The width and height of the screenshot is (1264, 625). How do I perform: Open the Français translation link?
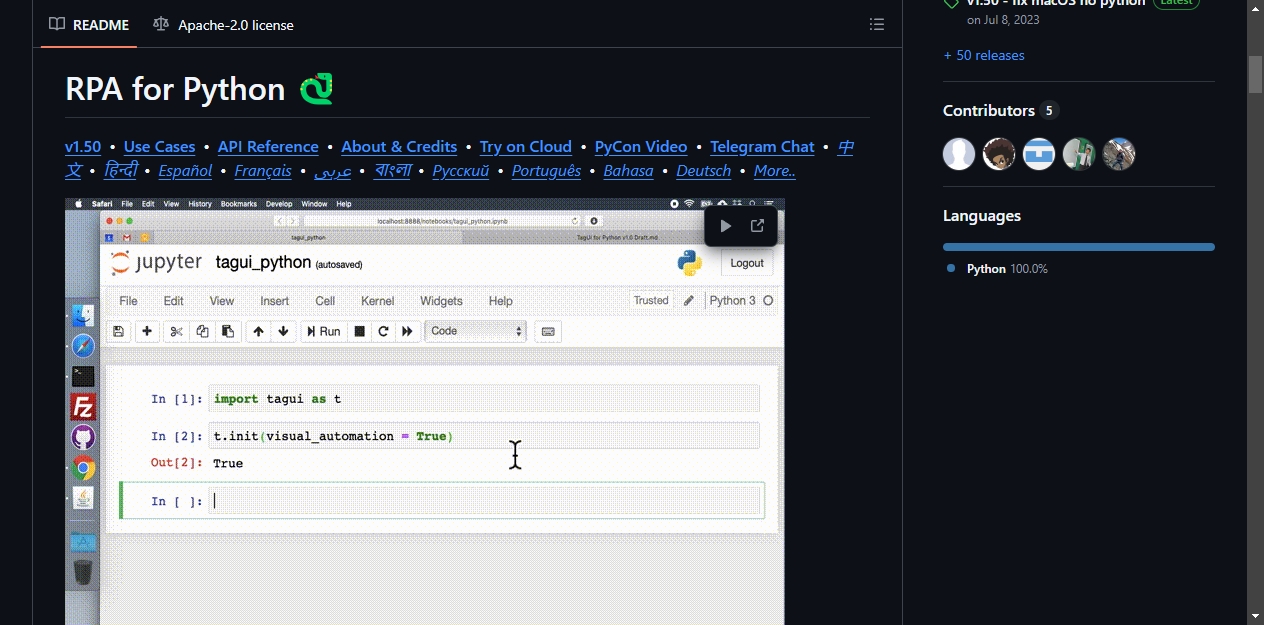(263, 171)
